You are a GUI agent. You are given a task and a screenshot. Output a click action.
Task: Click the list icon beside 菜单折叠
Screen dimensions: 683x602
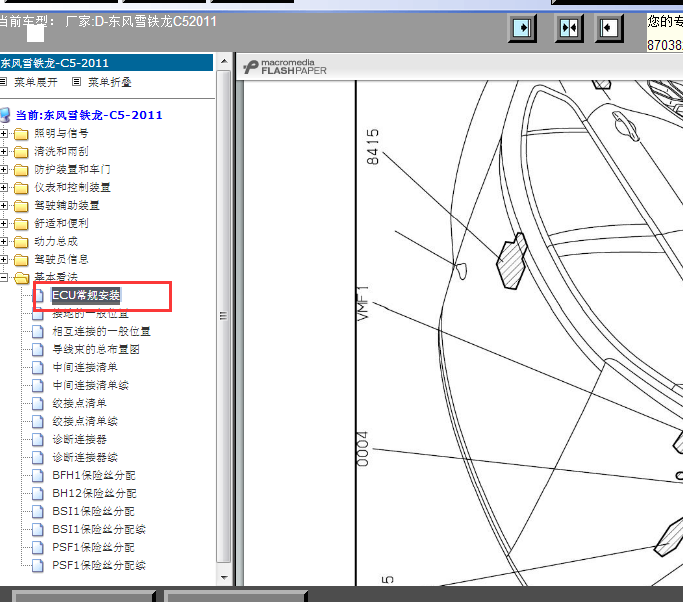[76, 81]
